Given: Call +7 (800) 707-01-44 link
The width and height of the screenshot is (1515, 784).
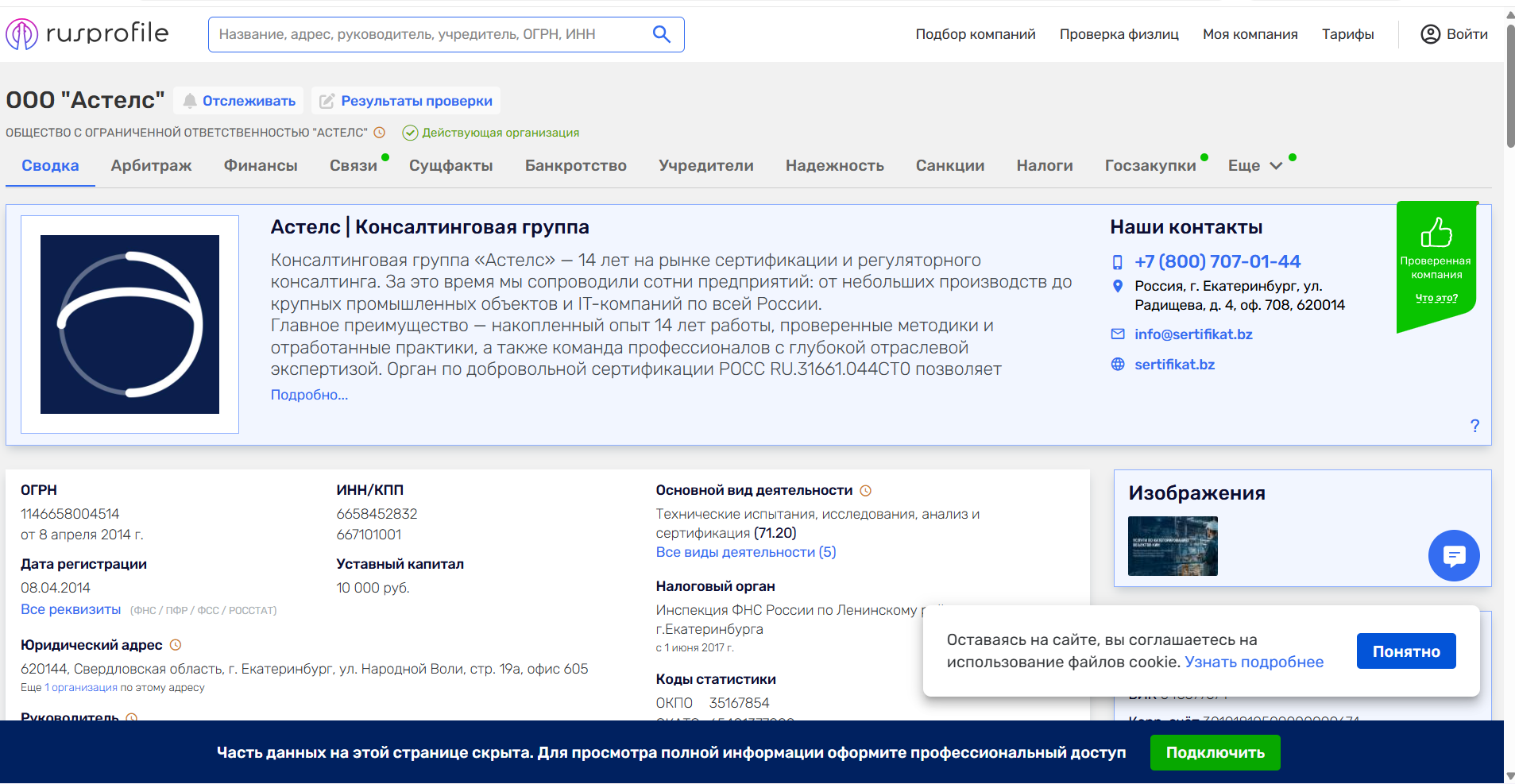Looking at the screenshot, I should pos(1217,261).
